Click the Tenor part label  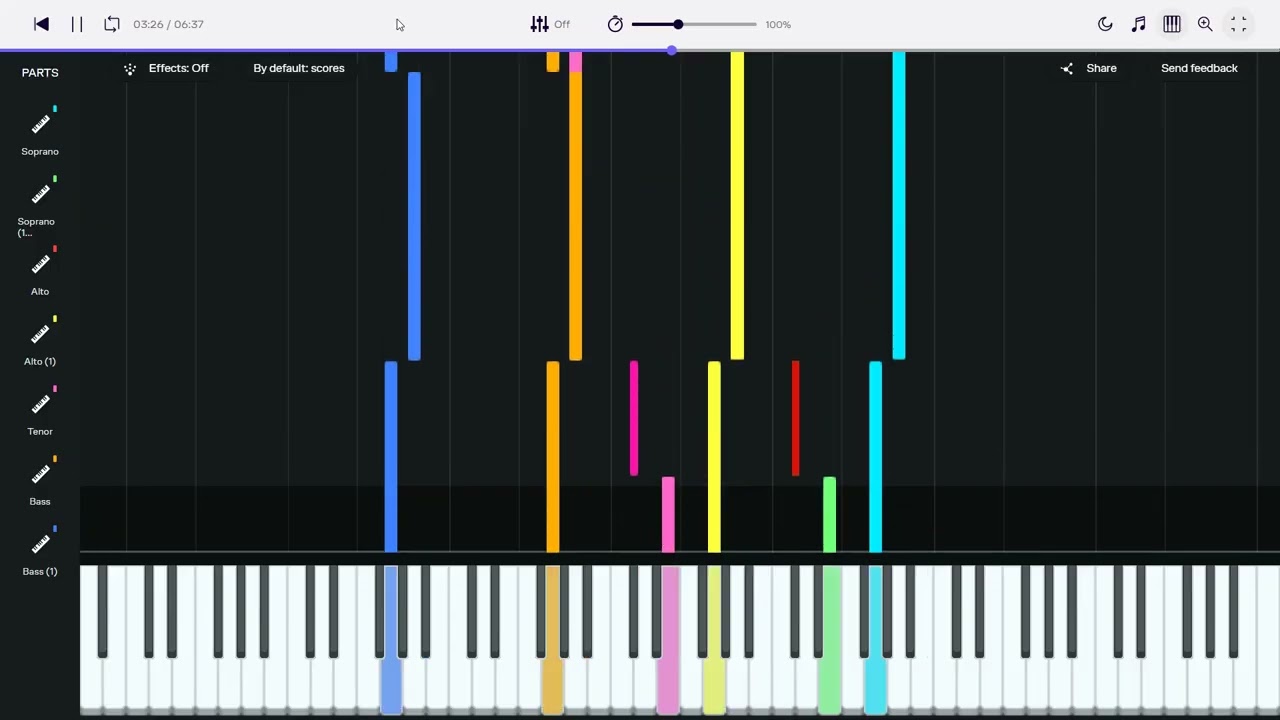[40, 431]
